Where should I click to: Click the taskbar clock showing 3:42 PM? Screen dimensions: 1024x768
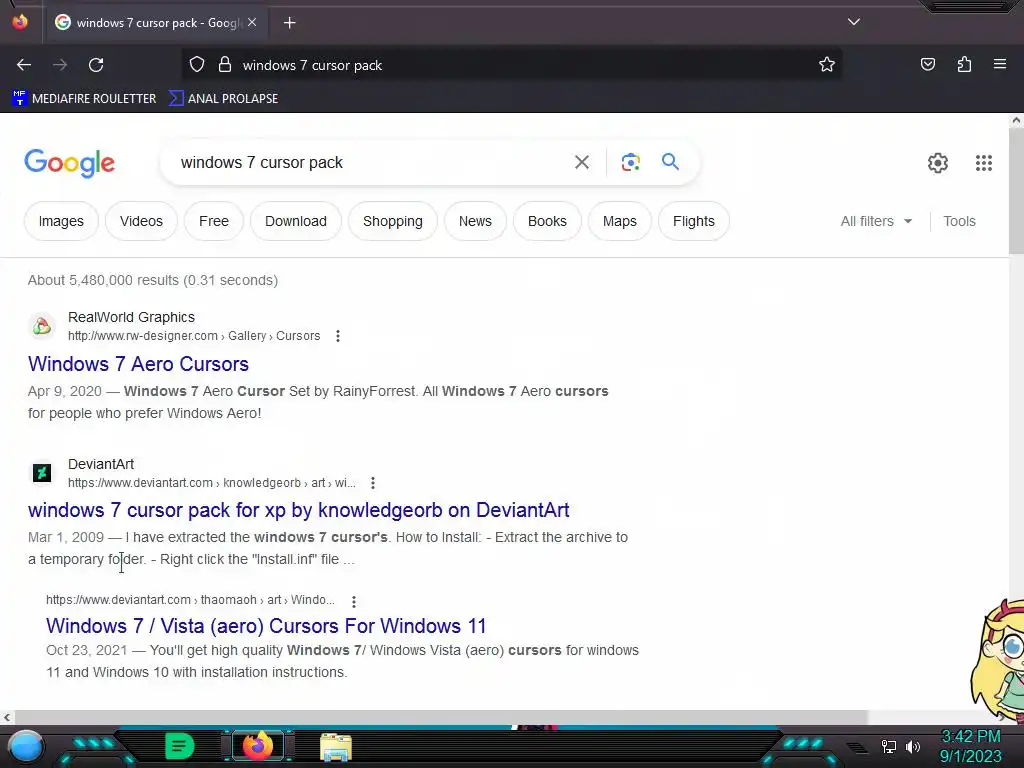pos(970,746)
